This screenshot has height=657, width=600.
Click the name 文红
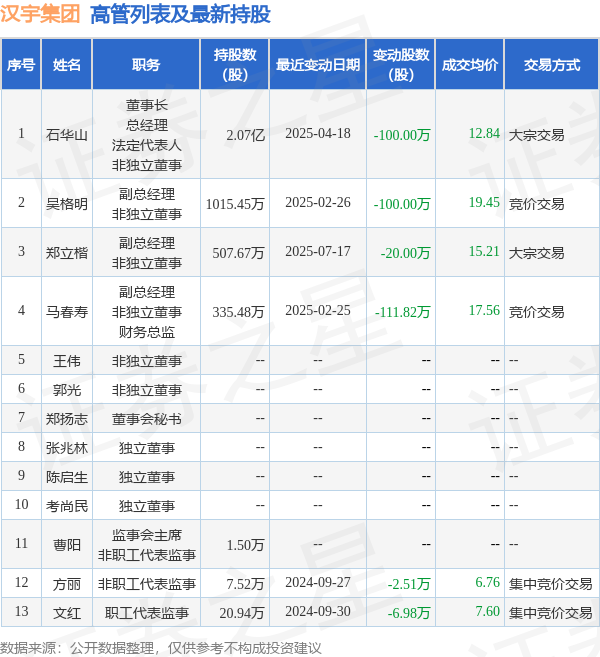click(x=67, y=613)
